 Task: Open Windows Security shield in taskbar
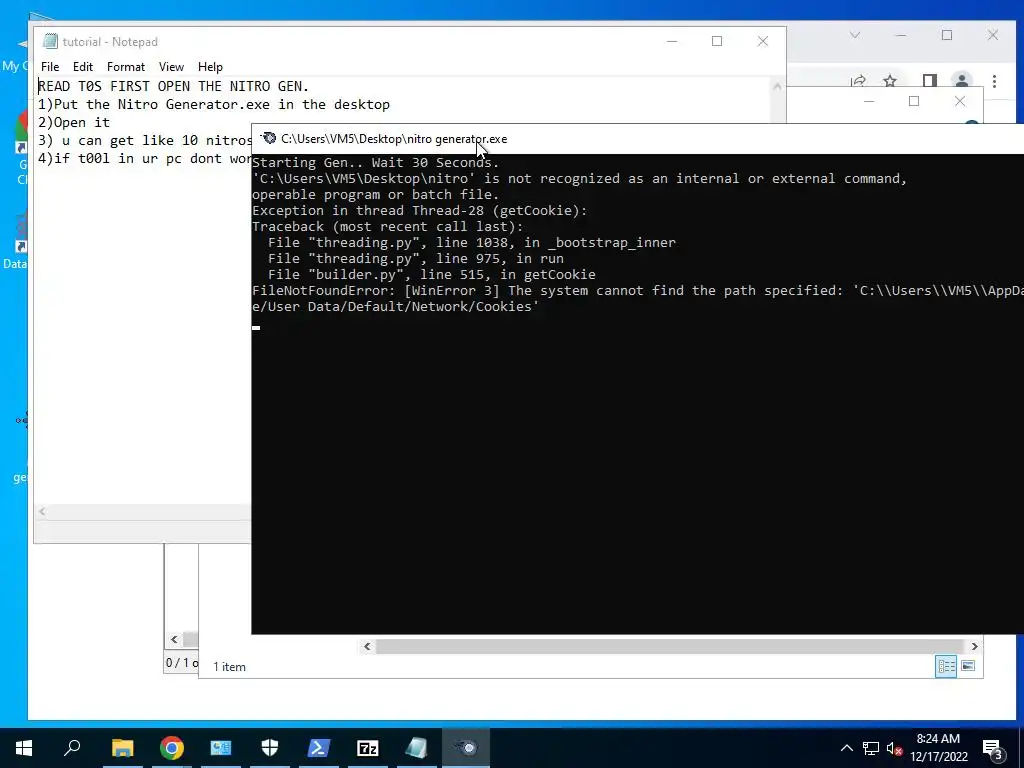pos(270,748)
